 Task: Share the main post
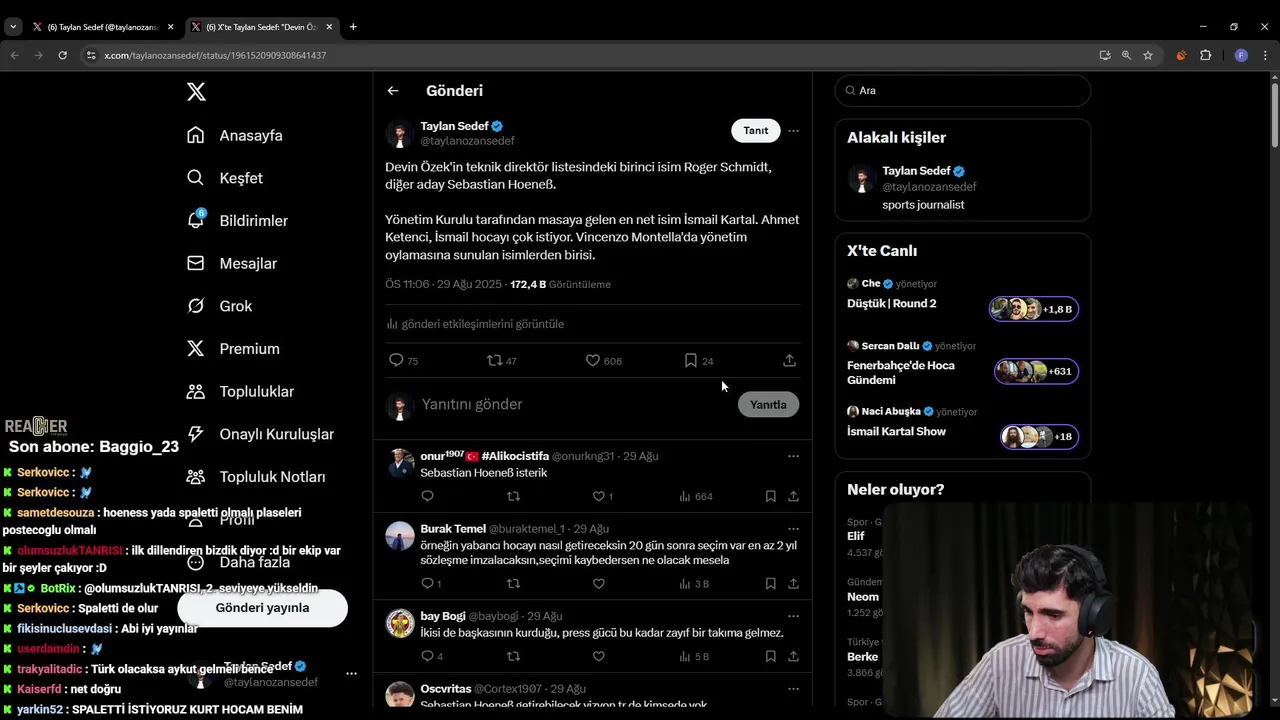pyautogui.click(x=789, y=360)
